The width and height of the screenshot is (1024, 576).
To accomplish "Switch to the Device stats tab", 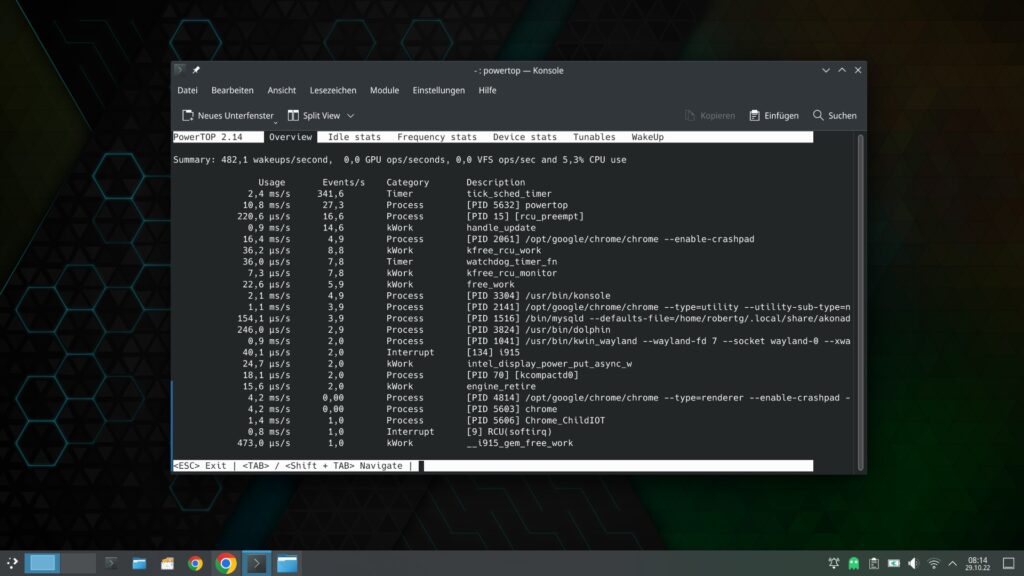I will click(x=525, y=137).
